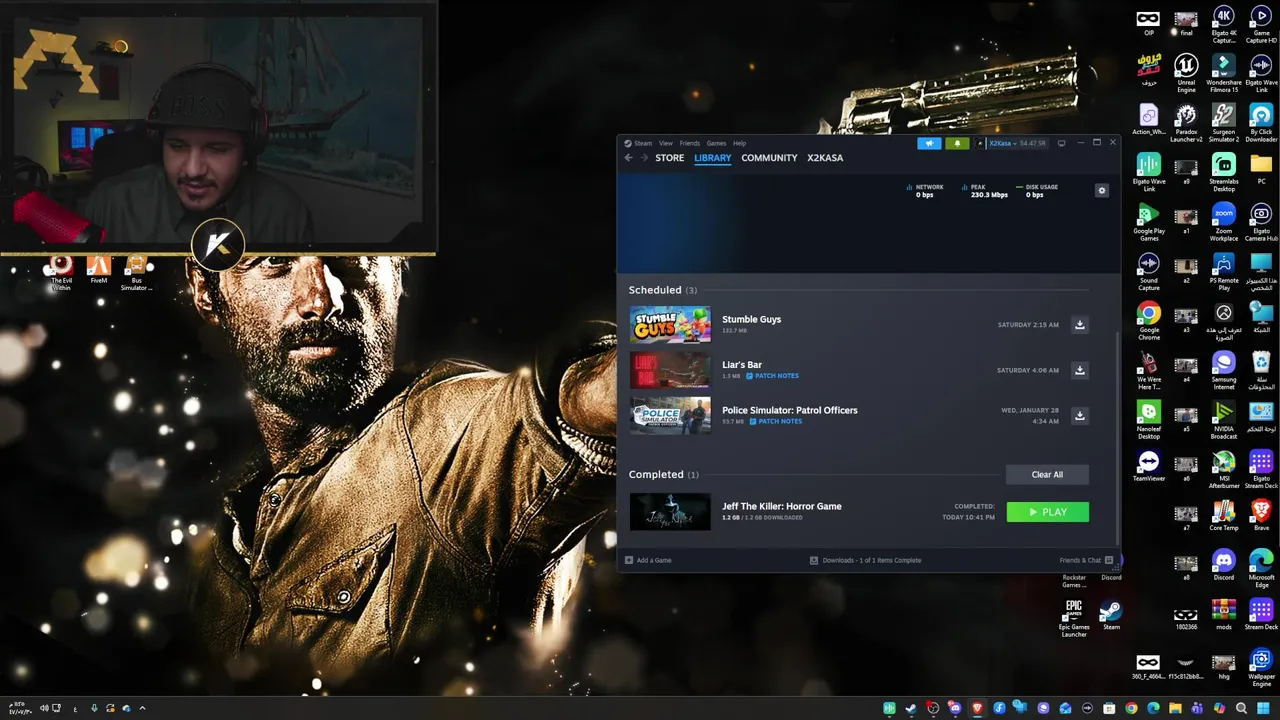Download Police Simulator update now

point(1079,415)
